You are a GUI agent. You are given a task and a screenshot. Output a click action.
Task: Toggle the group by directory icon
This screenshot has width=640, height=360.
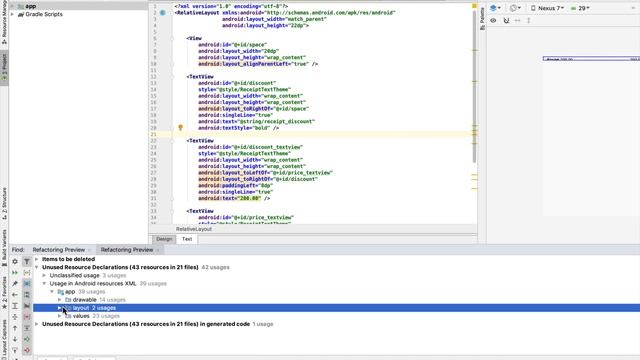coord(27,294)
